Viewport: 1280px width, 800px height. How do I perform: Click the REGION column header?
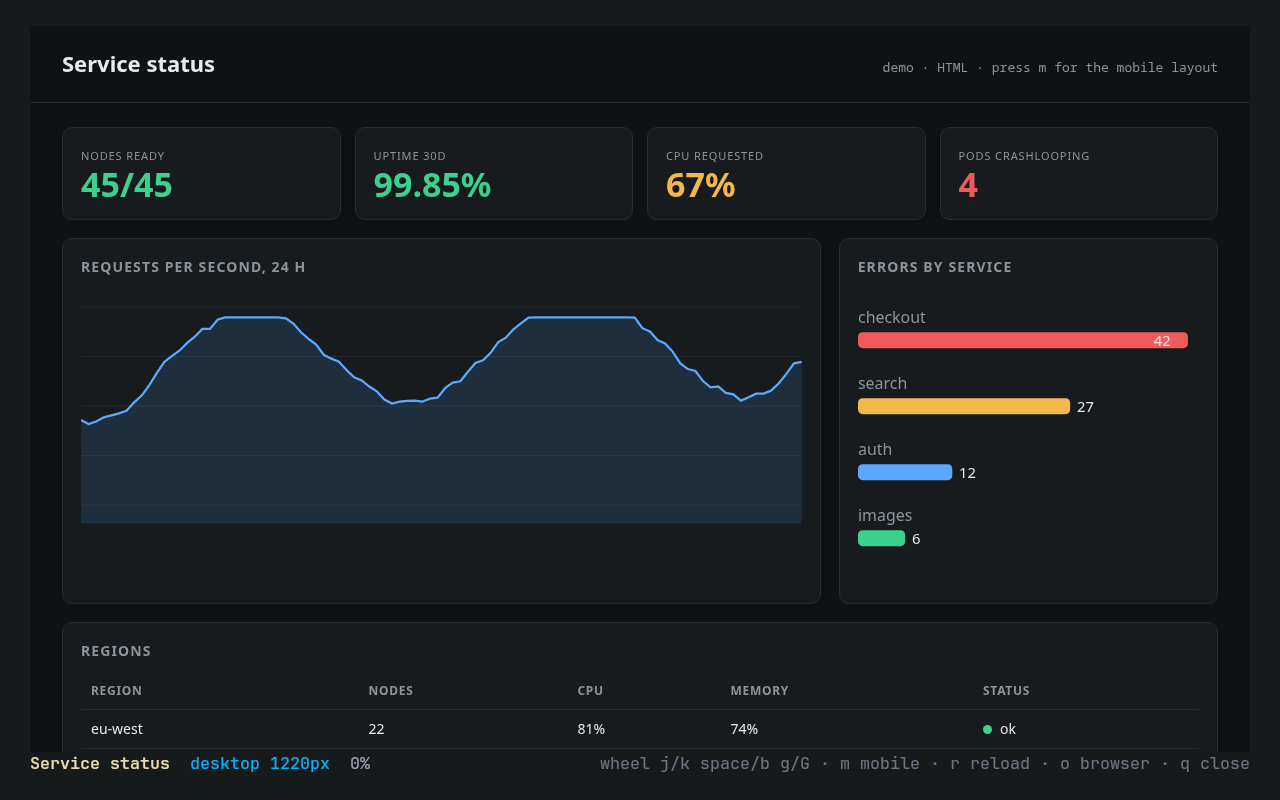[117, 691]
